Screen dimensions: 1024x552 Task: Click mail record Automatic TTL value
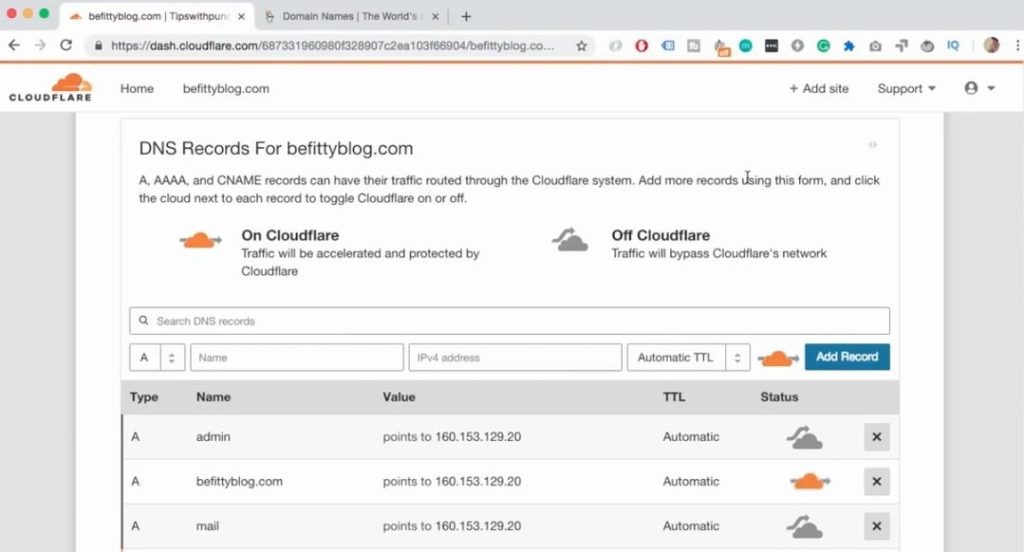pyautogui.click(x=691, y=526)
